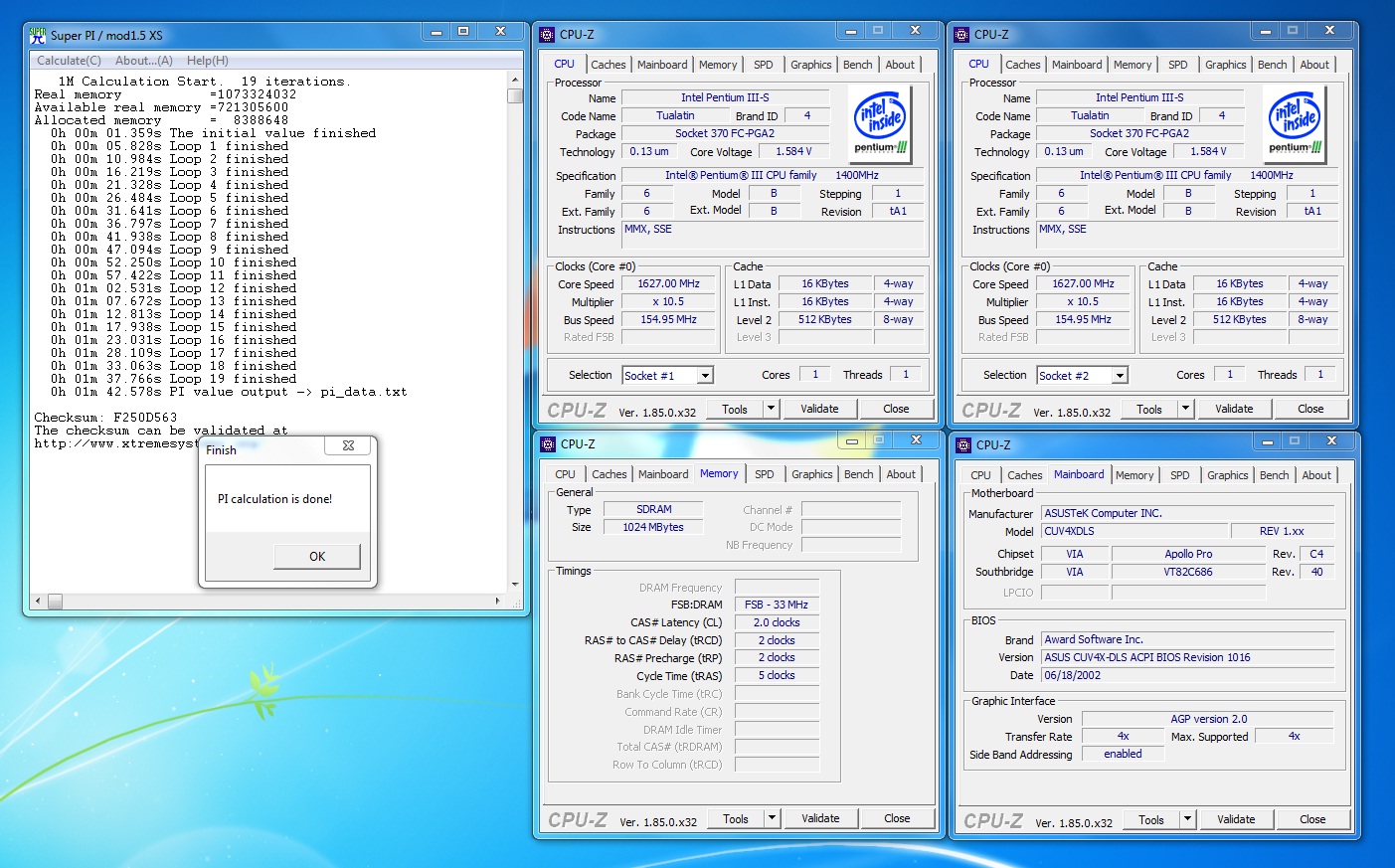
Task: Click BIOS Date field 06/18/2002
Action: pyautogui.click(x=1188, y=675)
